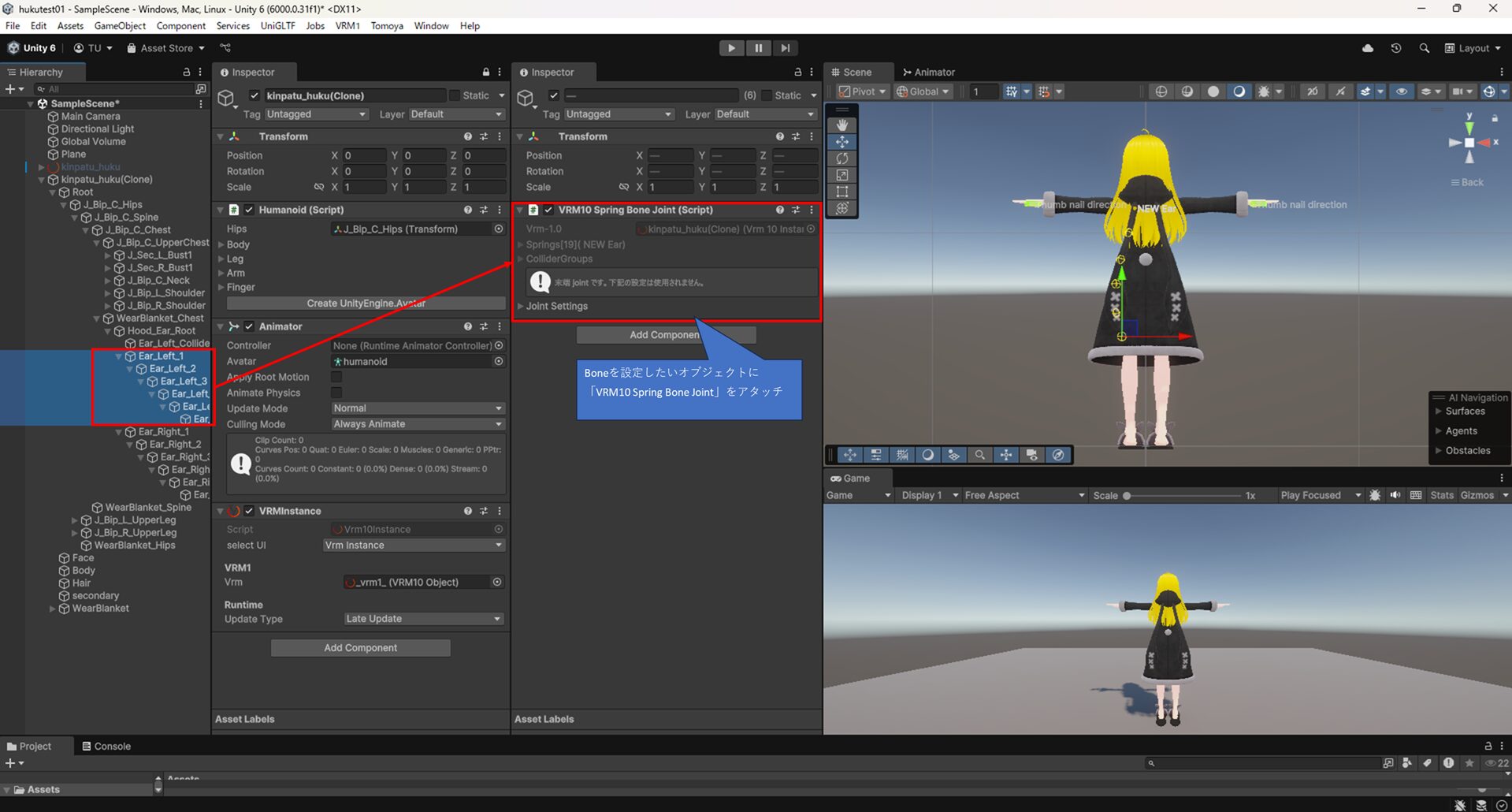The height and width of the screenshot is (812, 1512).
Task: Switch to the Console tab
Action: 106,746
